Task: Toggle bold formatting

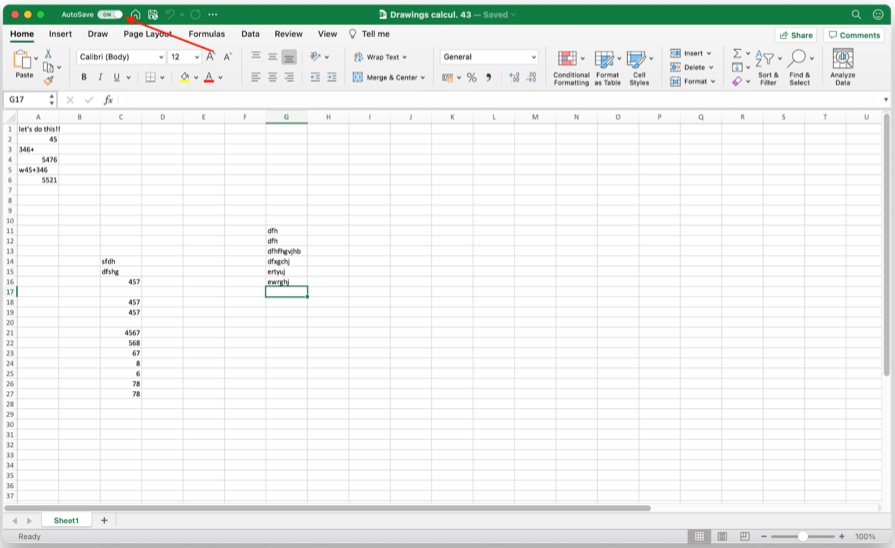Action: click(84, 77)
